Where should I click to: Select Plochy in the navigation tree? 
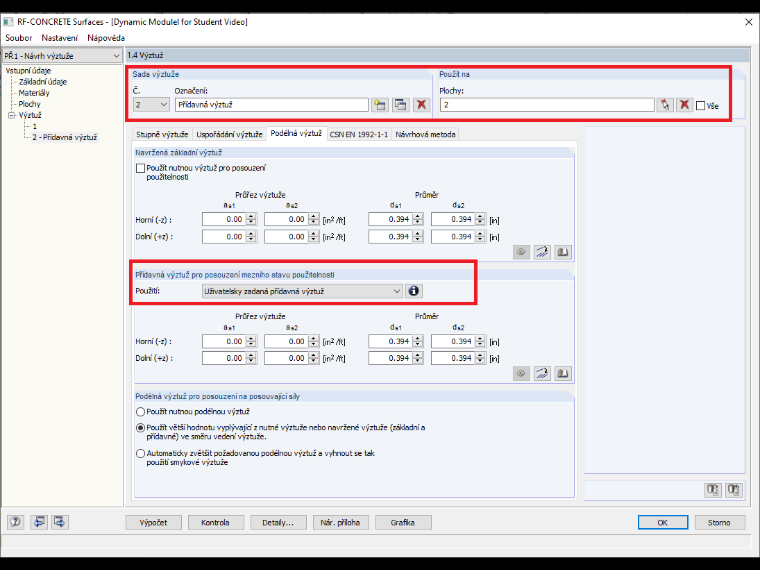coord(30,104)
